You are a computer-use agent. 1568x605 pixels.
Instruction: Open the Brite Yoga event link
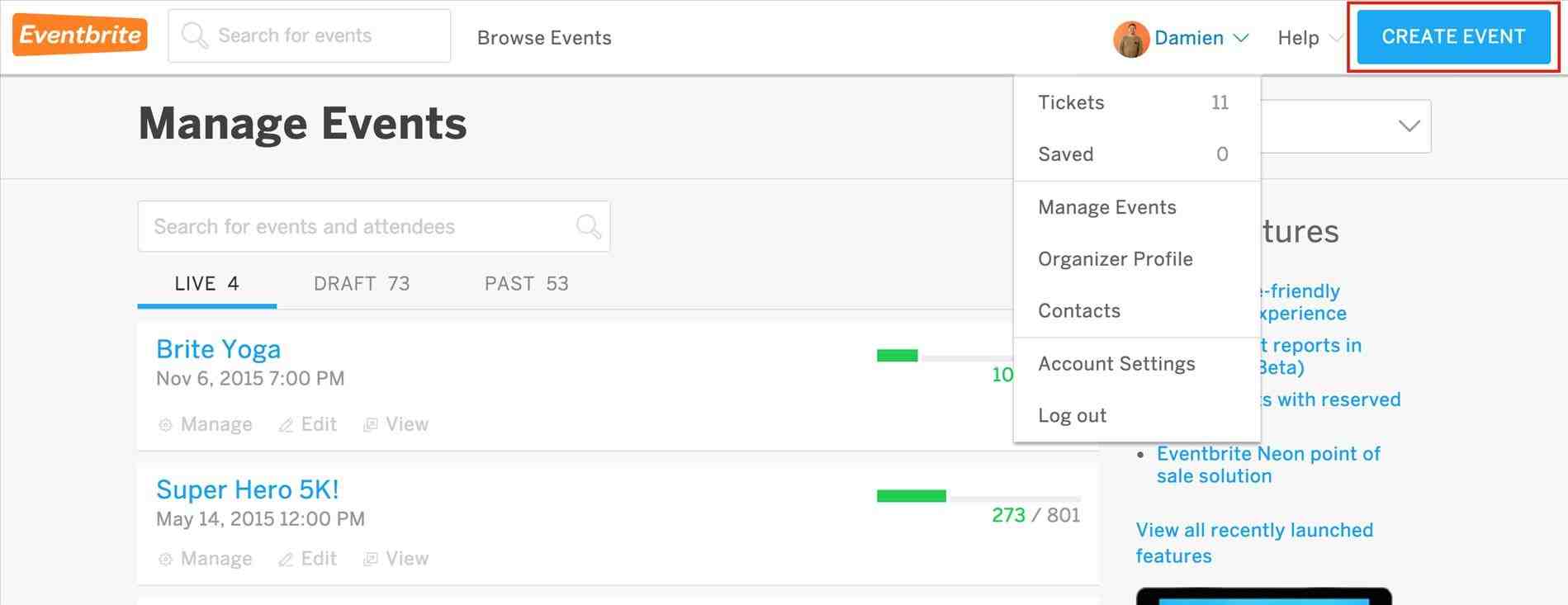point(218,349)
